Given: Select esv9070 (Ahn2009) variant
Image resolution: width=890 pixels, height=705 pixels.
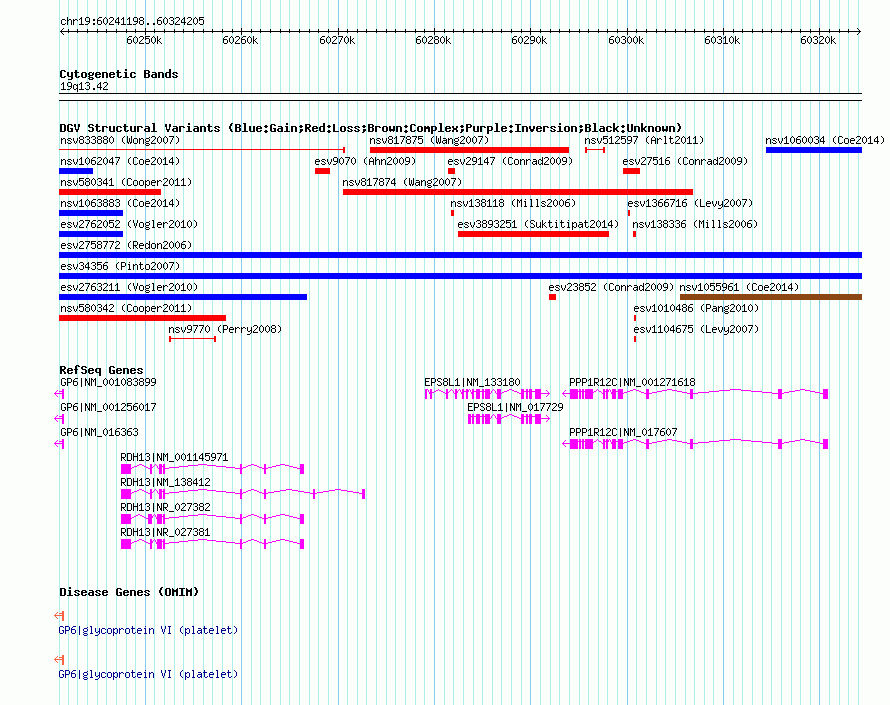Looking at the screenshot, I should click(x=322, y=171).
